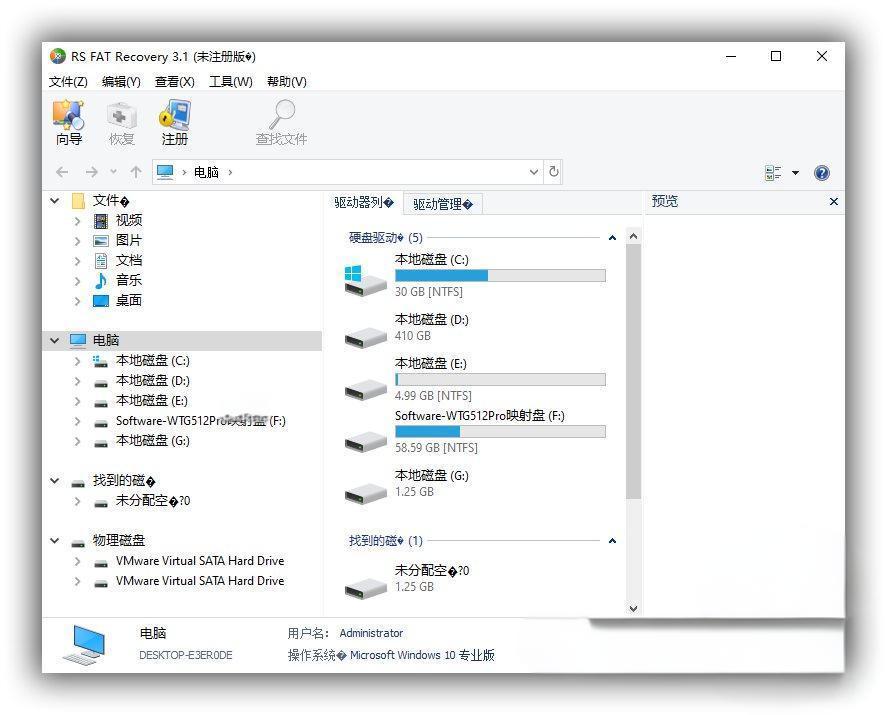Select the G: drive icon in drive list
The width and height of the screenshot is (887, 715).
click(x=365, y=493)
